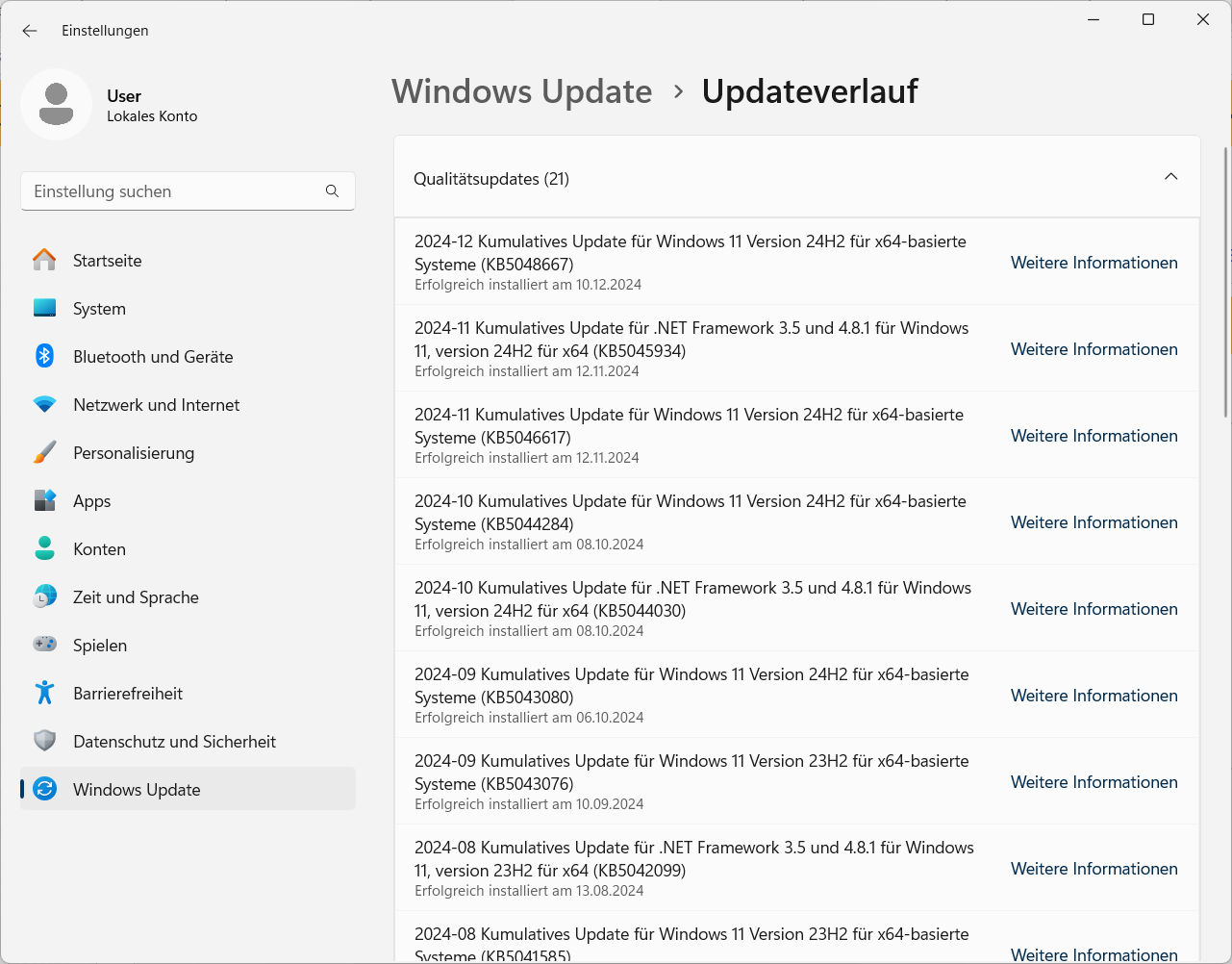This screenshot has height=964, width=1232.
Task: Click 'Erfolgreich installiert am 10.09.2024' text
Action: point(529,804)
